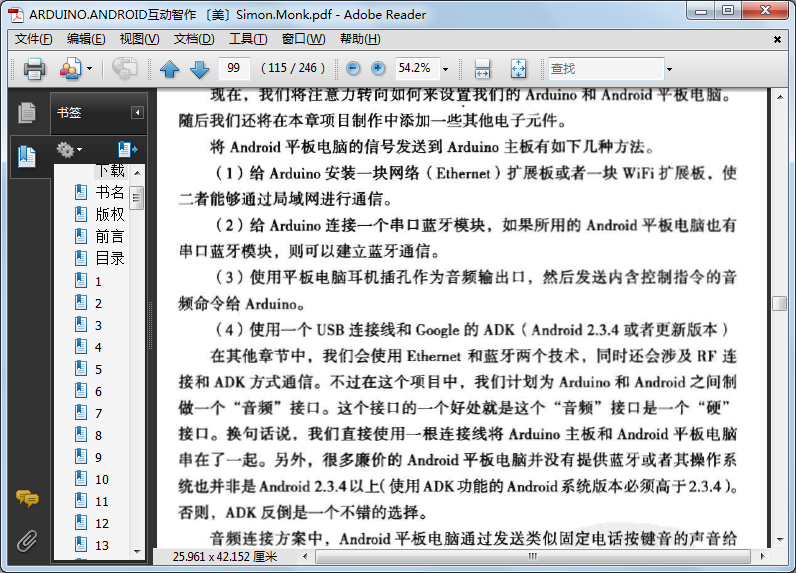
Task: Open the dropdown arrow beside the collaborate icon
Action: click(x=89, y=69)
